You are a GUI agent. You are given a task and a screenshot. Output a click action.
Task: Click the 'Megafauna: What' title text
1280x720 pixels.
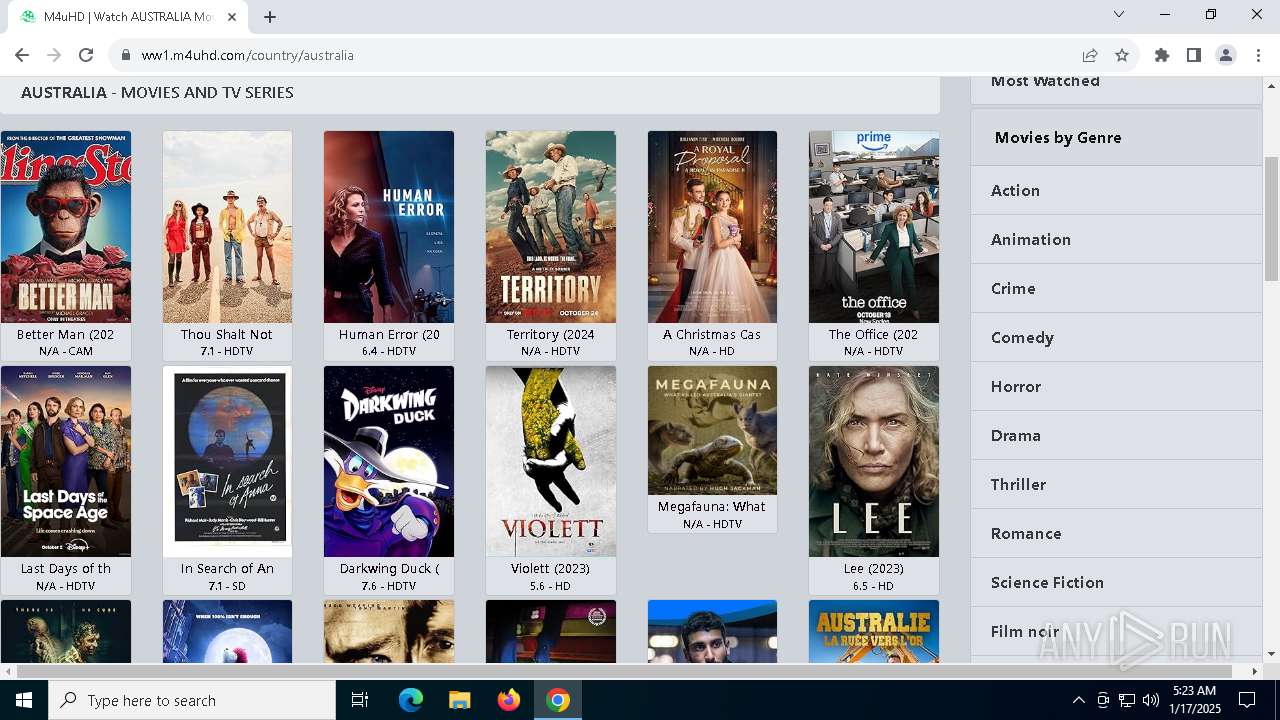click(x=712, y=506)
